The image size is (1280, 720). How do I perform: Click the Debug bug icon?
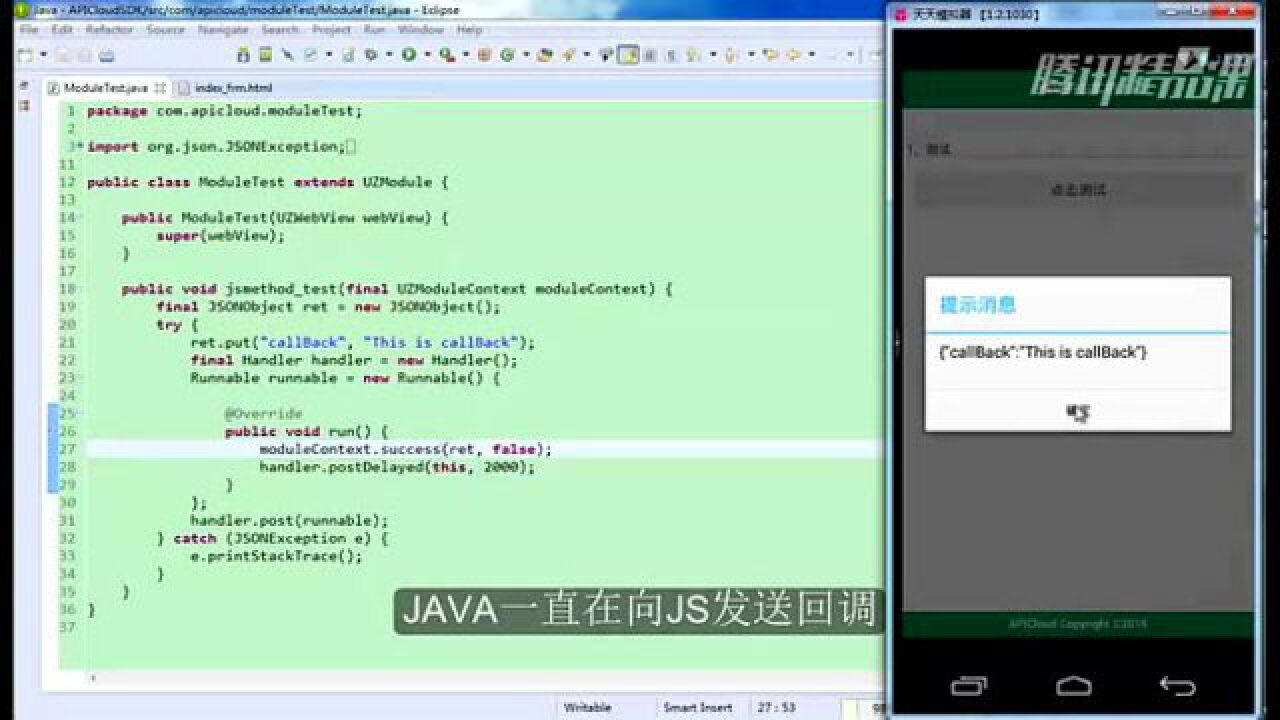[371, 55]
